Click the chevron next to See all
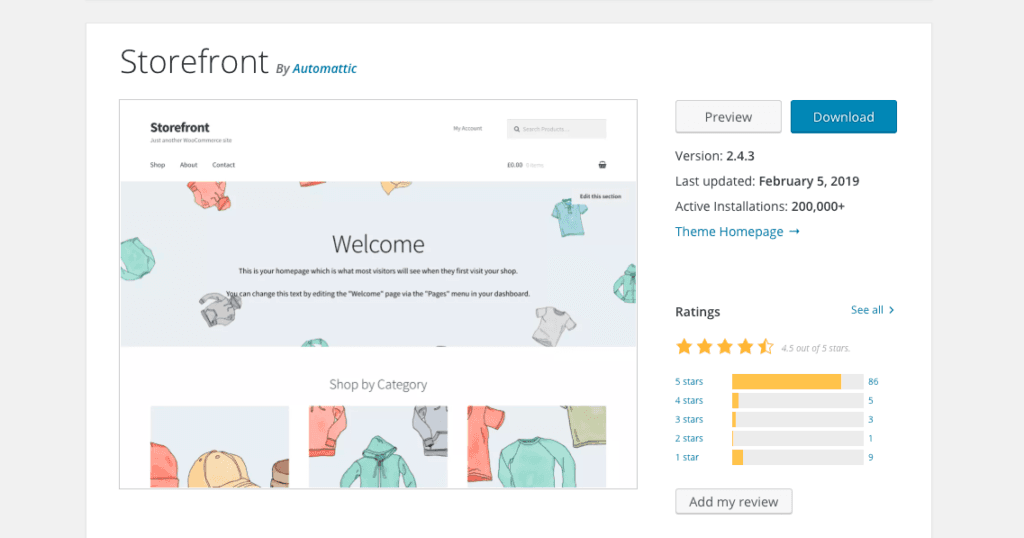 point(891,310)
